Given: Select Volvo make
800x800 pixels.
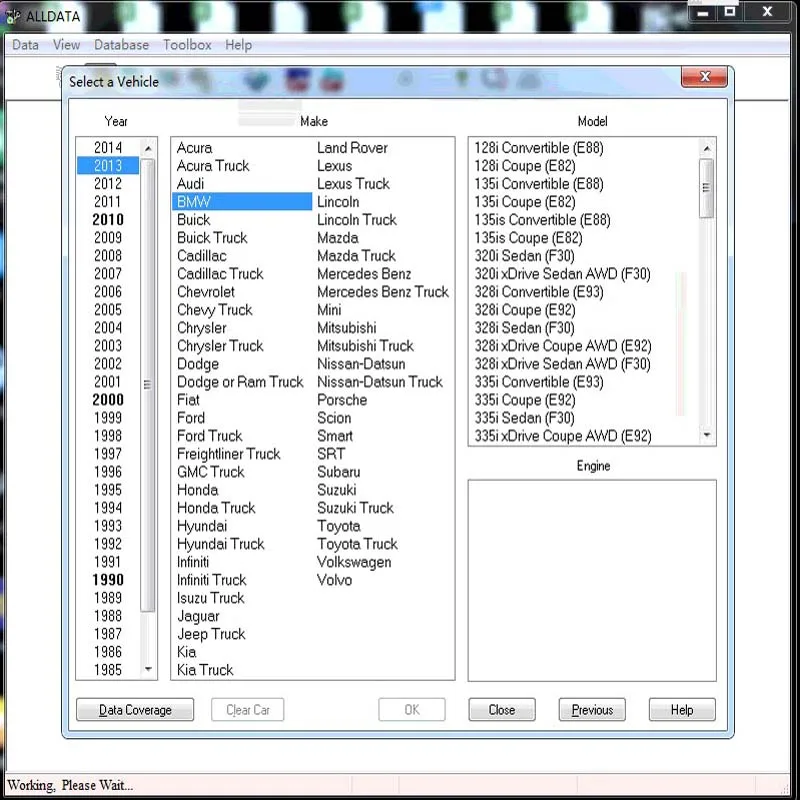Looking at the screenshot, I should pos(334,580).
